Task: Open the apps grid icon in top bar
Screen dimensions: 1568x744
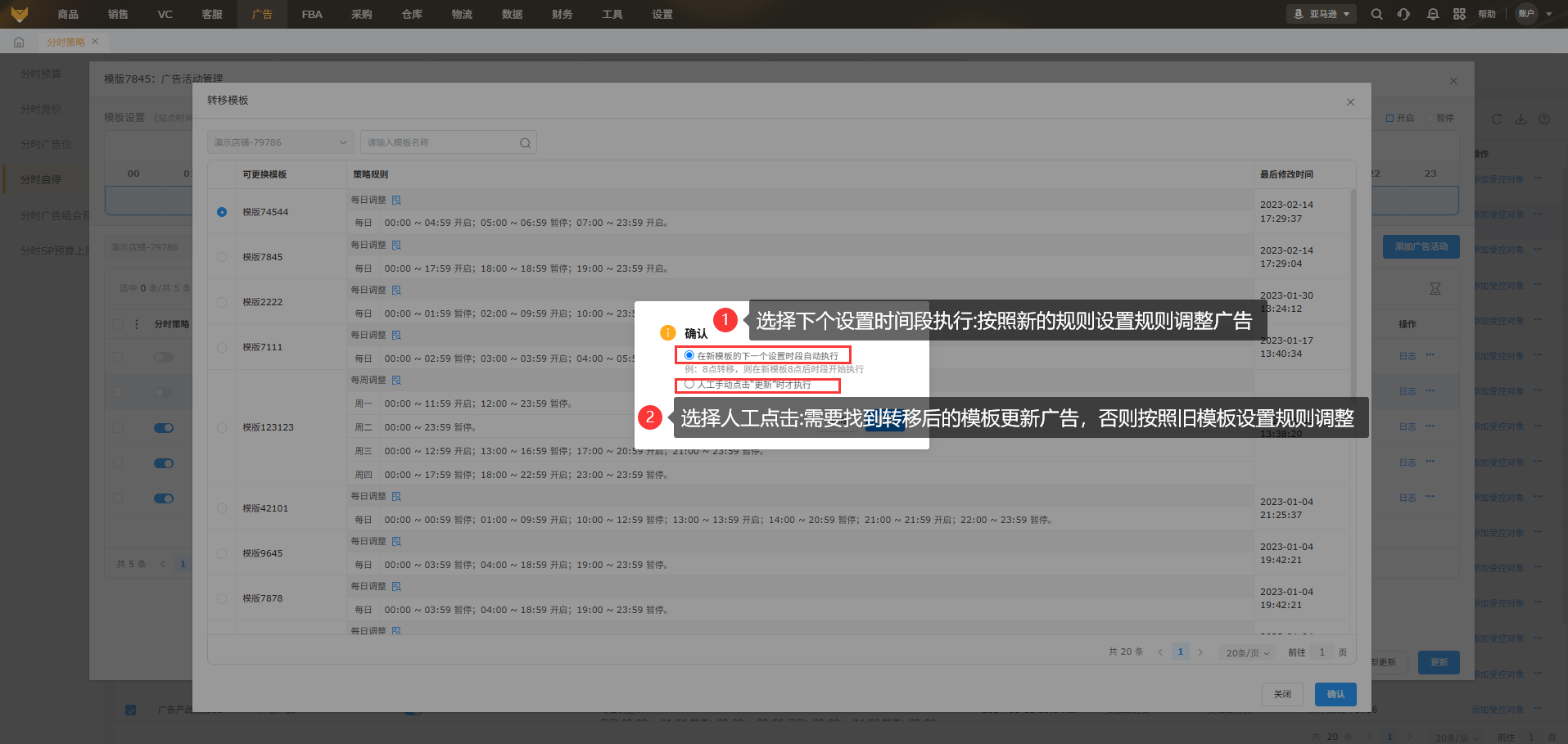Action: coord(1459,14)
